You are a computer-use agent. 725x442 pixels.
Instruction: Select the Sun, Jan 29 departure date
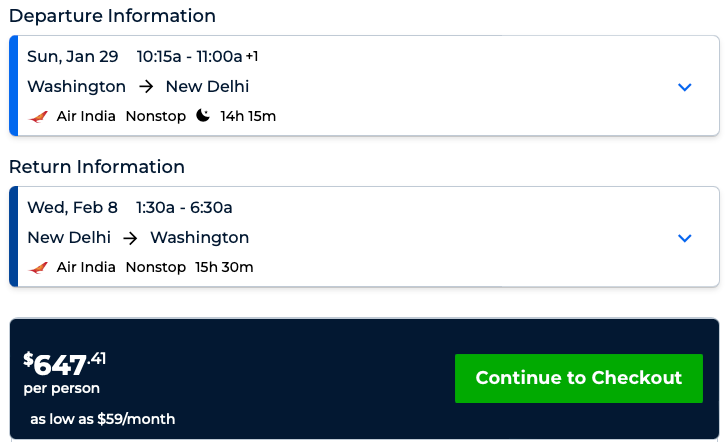pos(73,57)
